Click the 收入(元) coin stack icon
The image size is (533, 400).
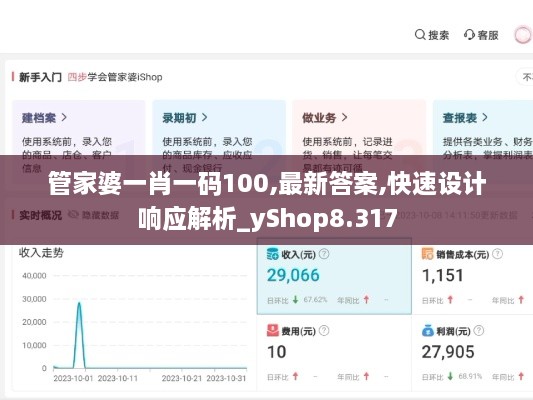(x=273, y=254)
